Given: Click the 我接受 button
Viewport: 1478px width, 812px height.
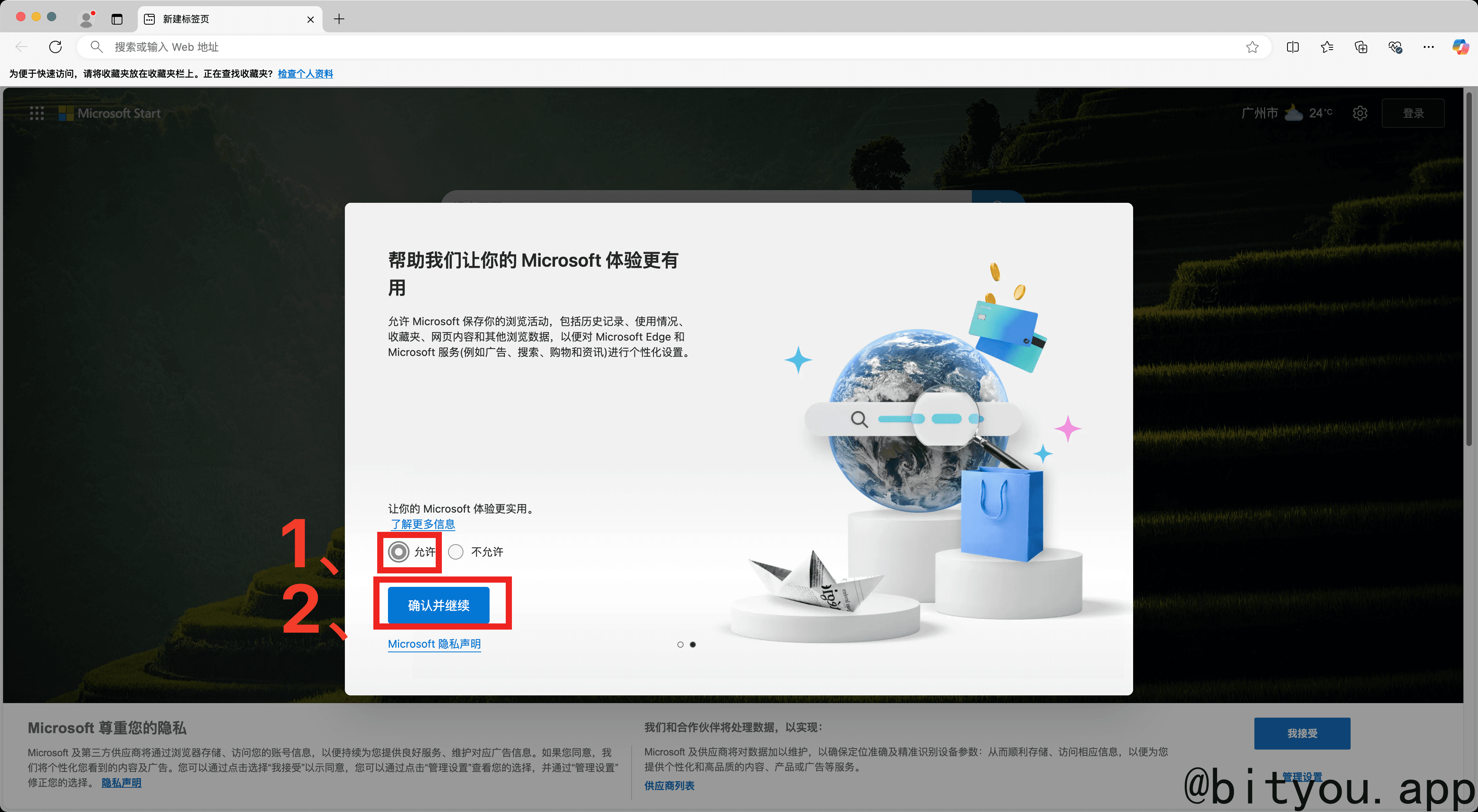Looking at the screenshot, I should tap(1302, 733).
